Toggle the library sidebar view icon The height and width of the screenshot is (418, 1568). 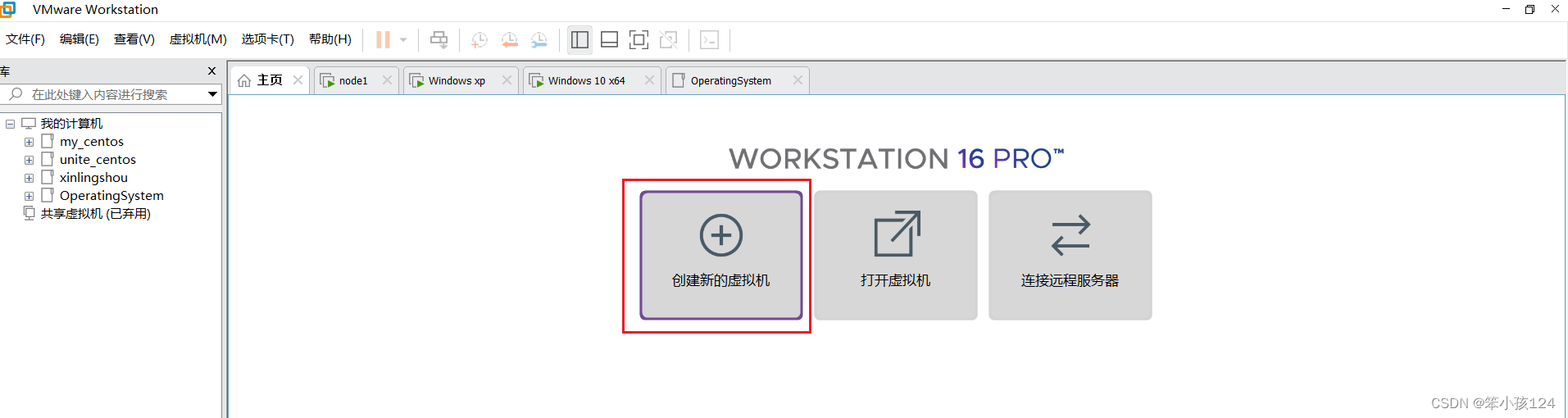(579, 39)
